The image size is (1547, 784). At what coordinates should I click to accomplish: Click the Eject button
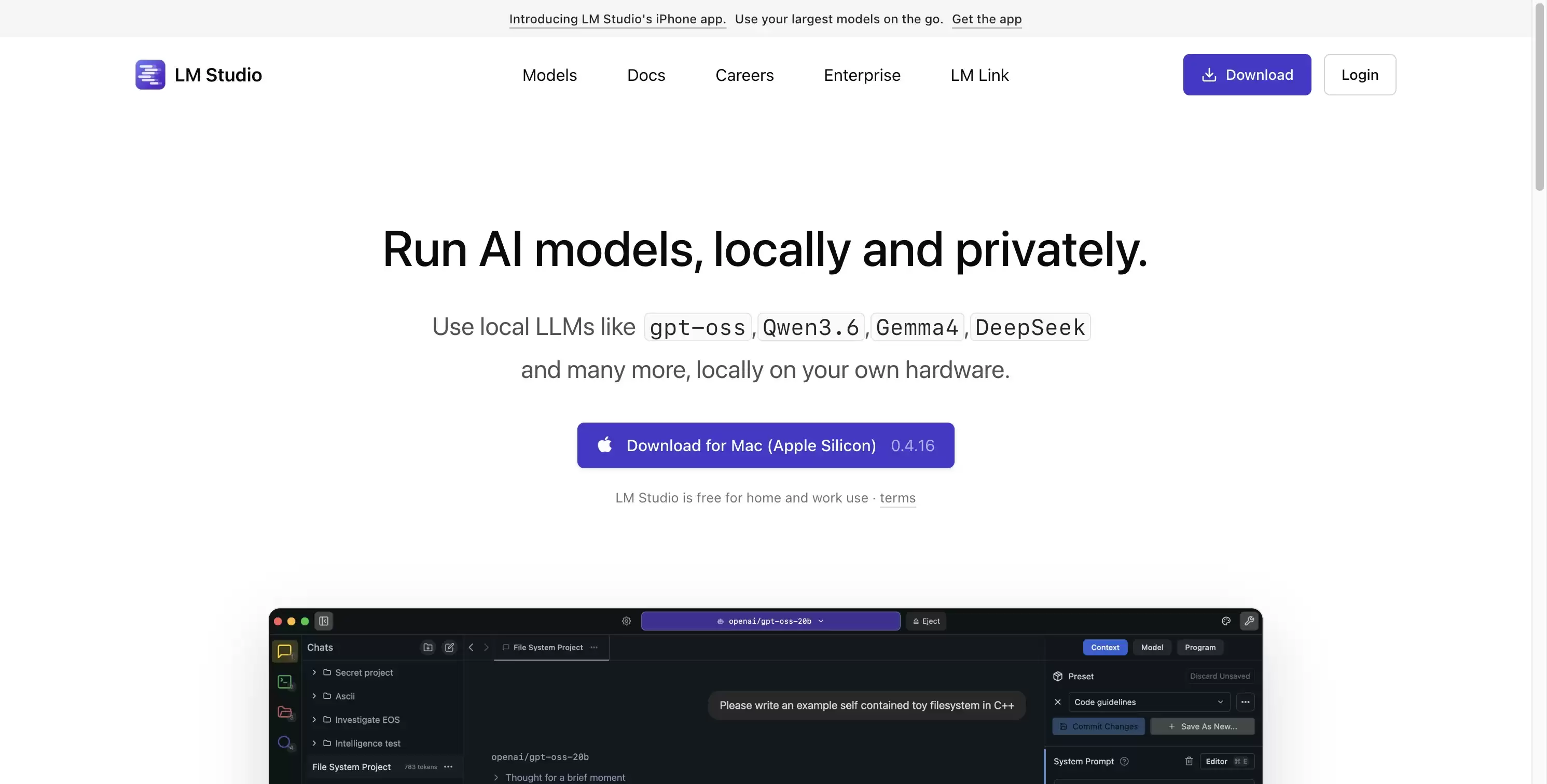926,621
